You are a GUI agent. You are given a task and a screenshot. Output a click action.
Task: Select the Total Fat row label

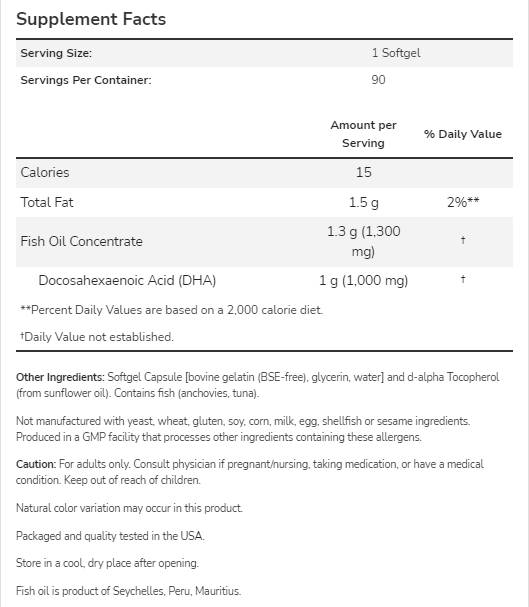pos(47,202)
